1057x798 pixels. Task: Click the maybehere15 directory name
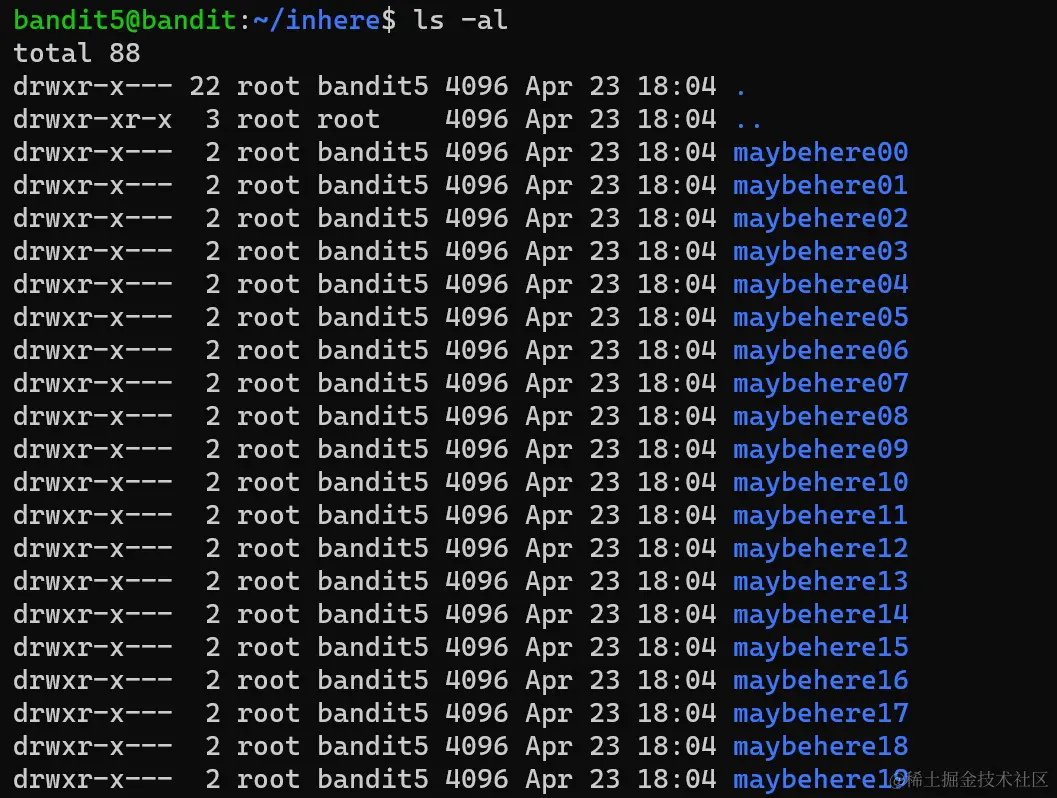point(820,647)
